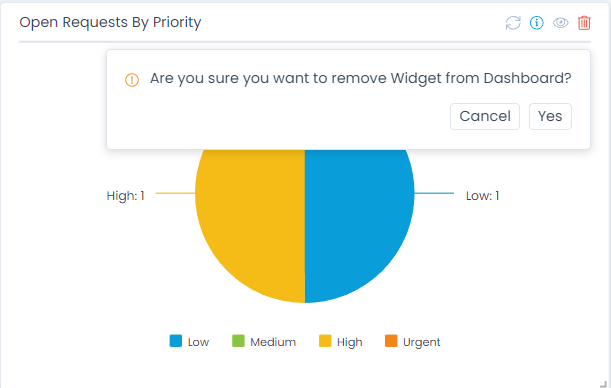Screen dimensions: 611x388
Task: Refresh the Open Requests By Priority widget
Action: [x=513, y=23]
